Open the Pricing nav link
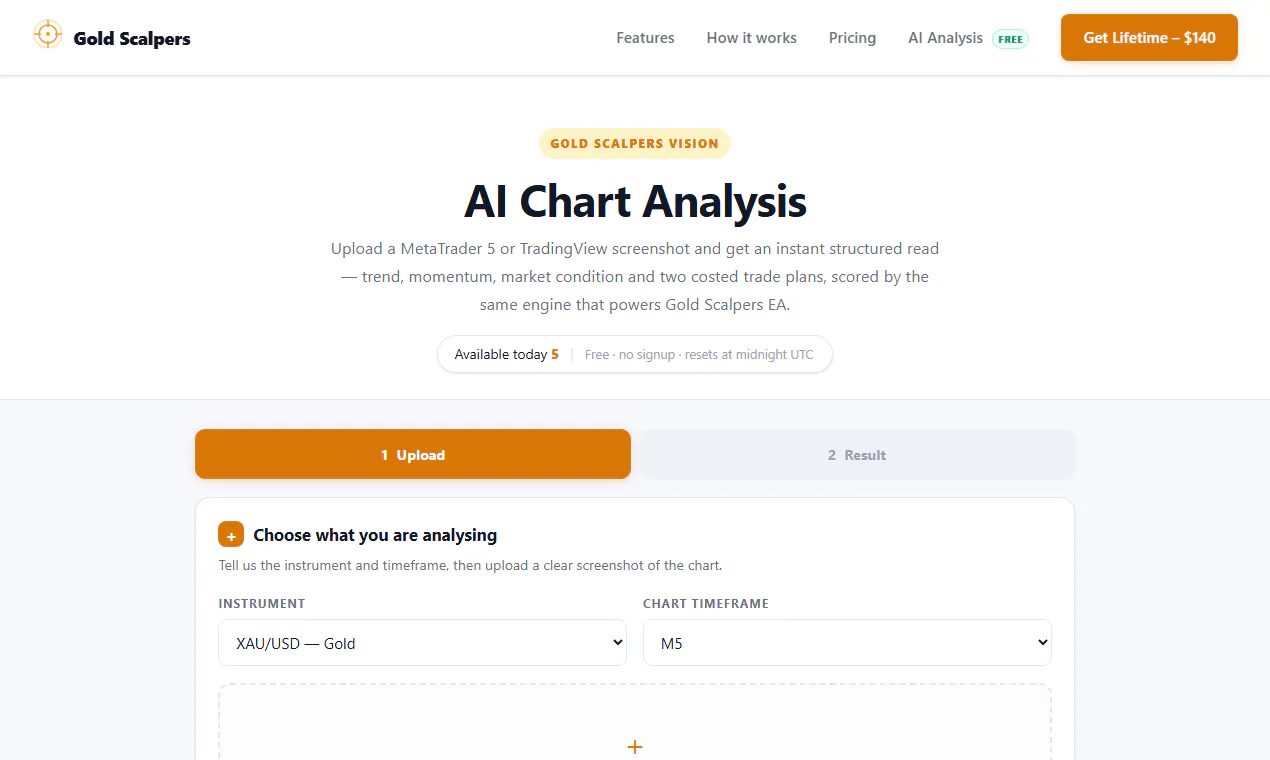Viewport: 1270px width, 760px height. pos(852,38)
